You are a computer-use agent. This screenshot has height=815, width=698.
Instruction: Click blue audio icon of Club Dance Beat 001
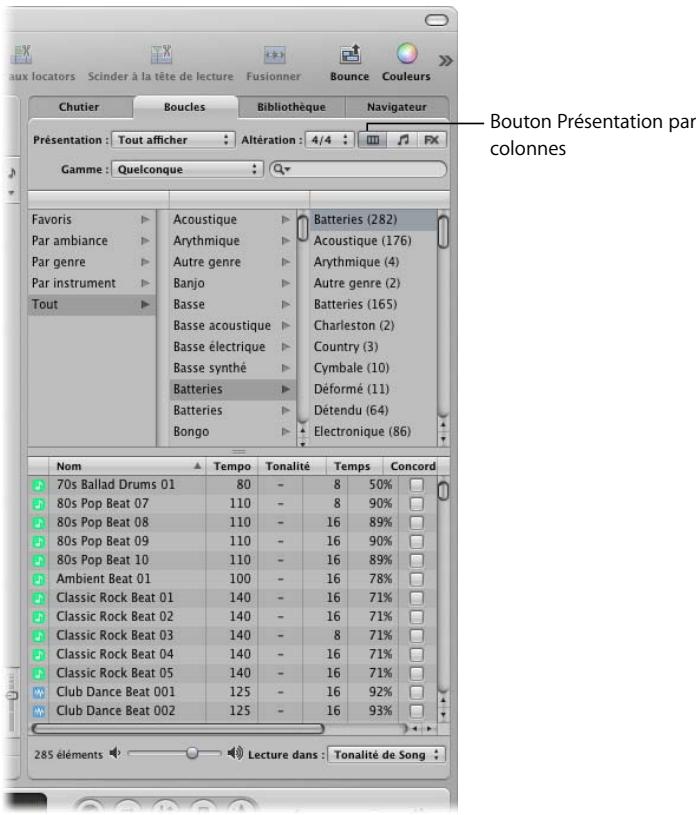[x=38, y=692]
